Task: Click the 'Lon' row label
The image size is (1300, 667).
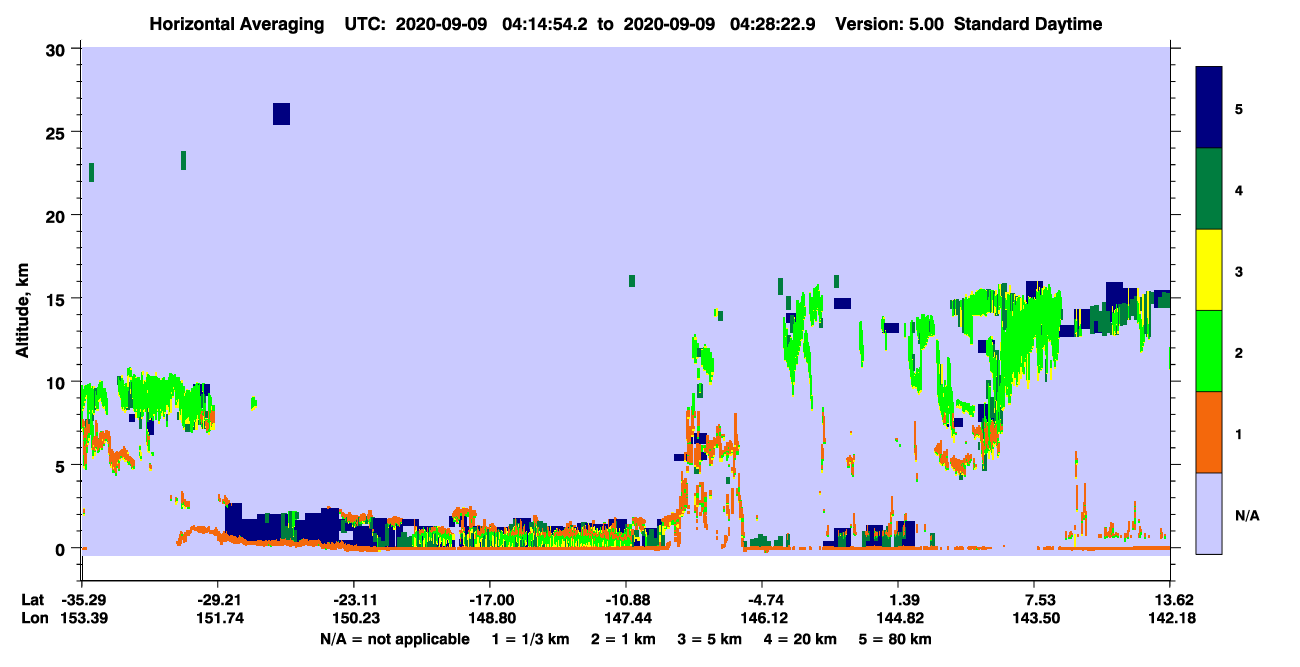Action: [33, 618]
